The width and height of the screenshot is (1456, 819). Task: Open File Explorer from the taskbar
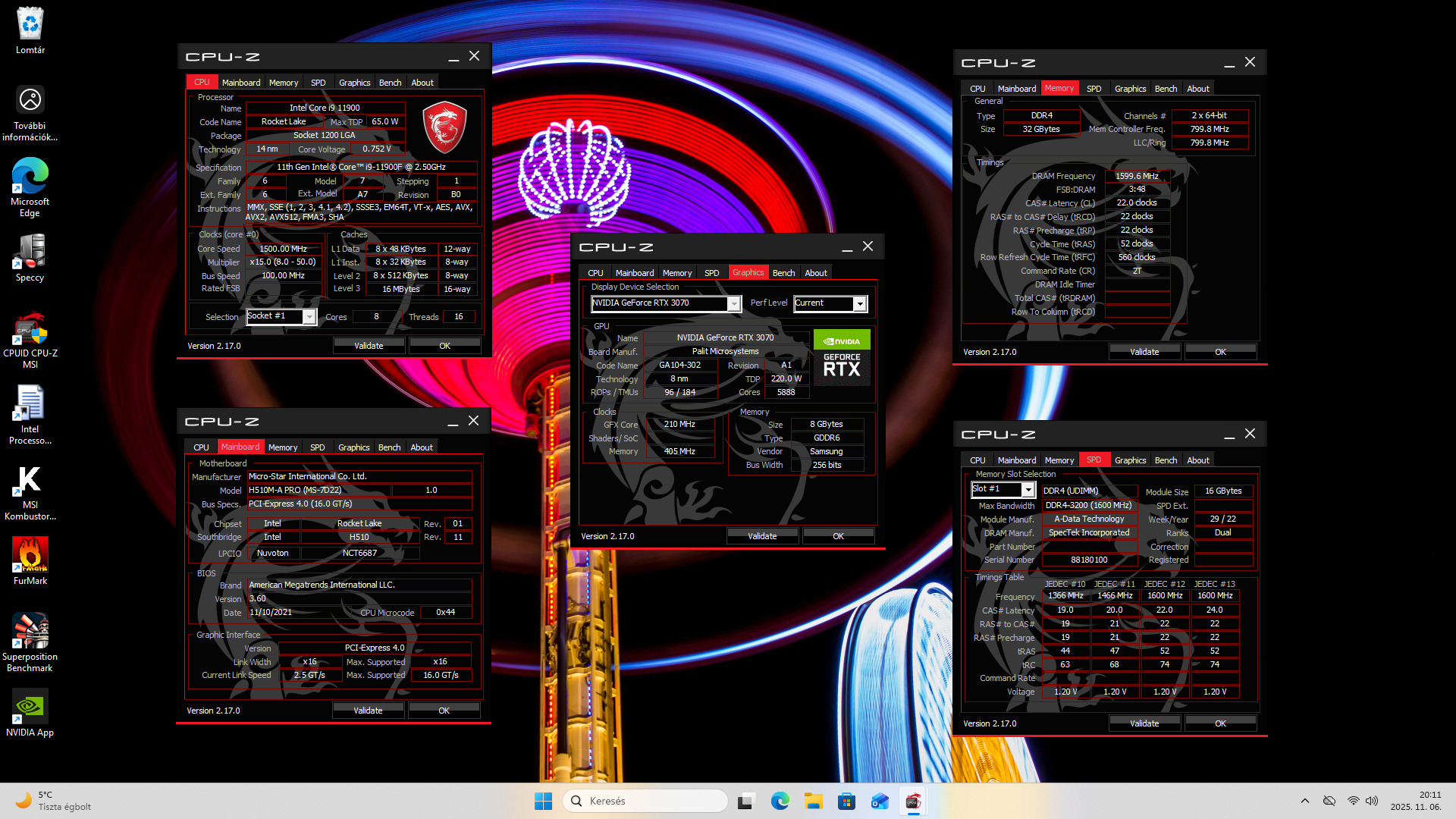[x=814, y=801]
